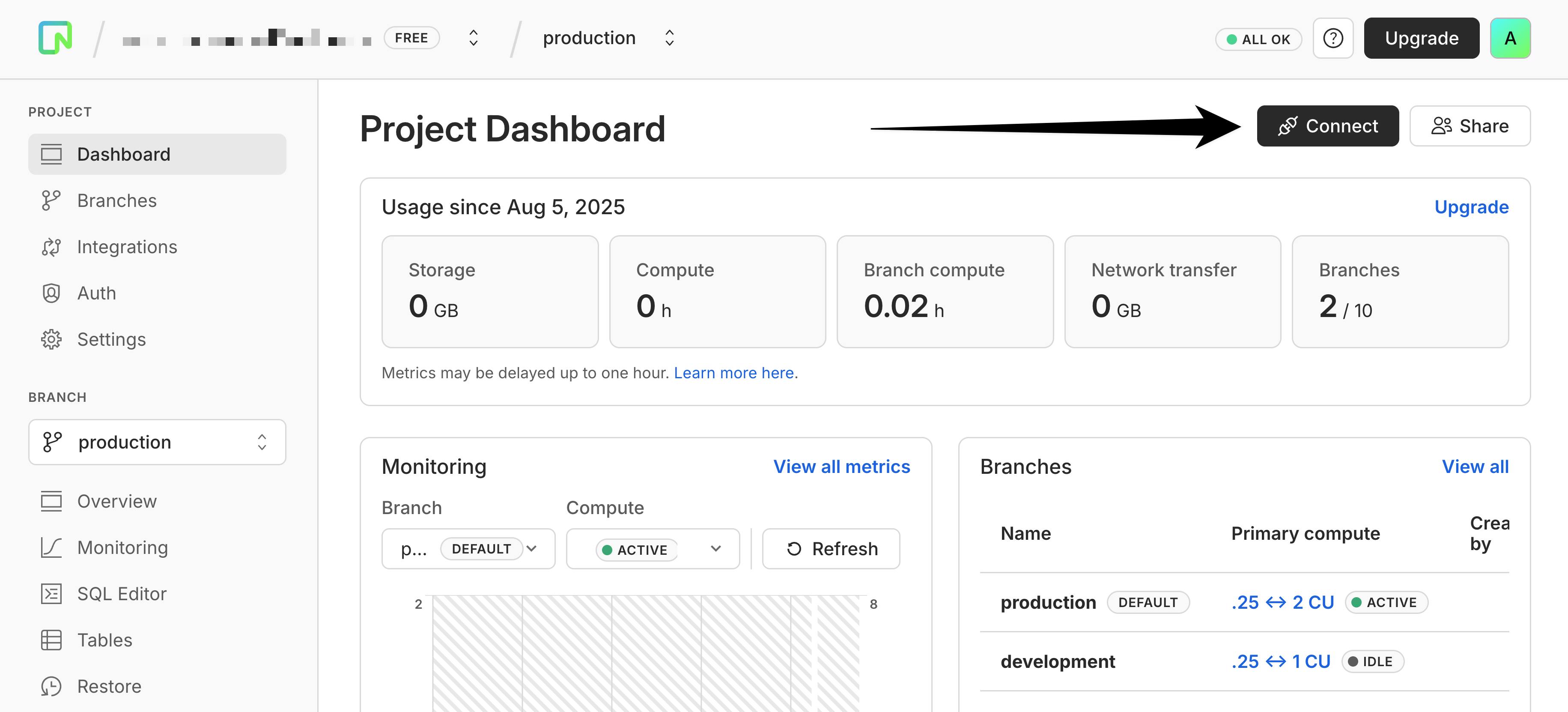1568x712 pixels.
Task: Click the Branches 2 / 10 card
Action: [1401, 292]
